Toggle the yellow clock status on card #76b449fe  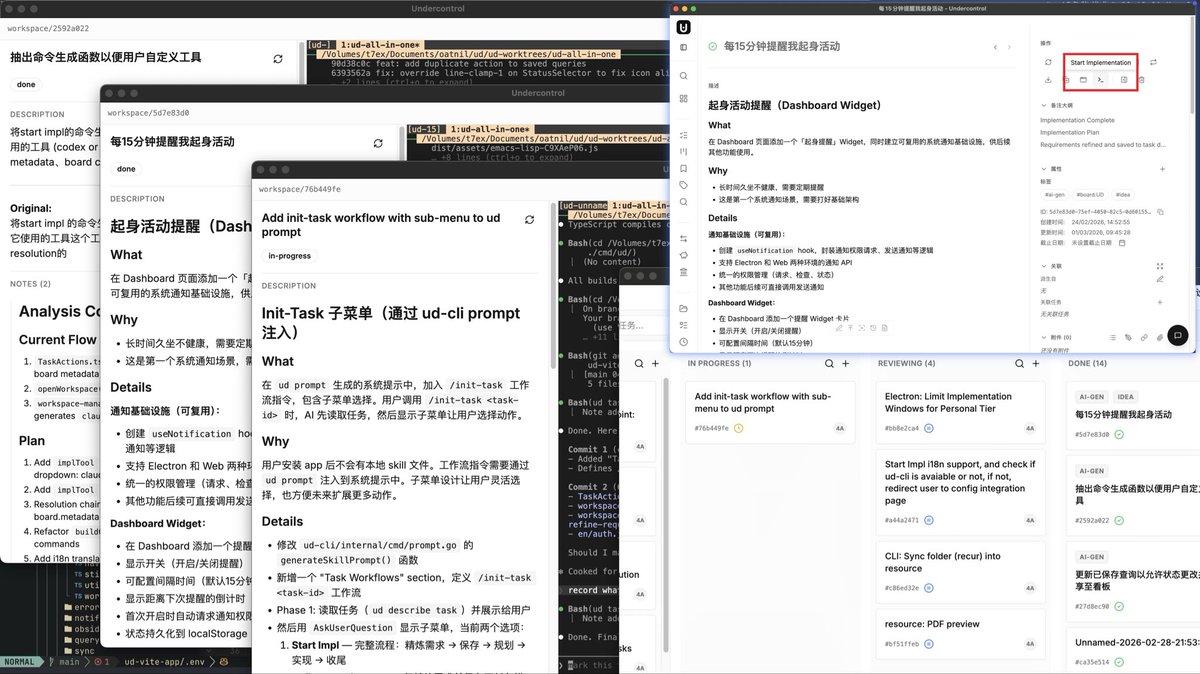pos(738,428)
